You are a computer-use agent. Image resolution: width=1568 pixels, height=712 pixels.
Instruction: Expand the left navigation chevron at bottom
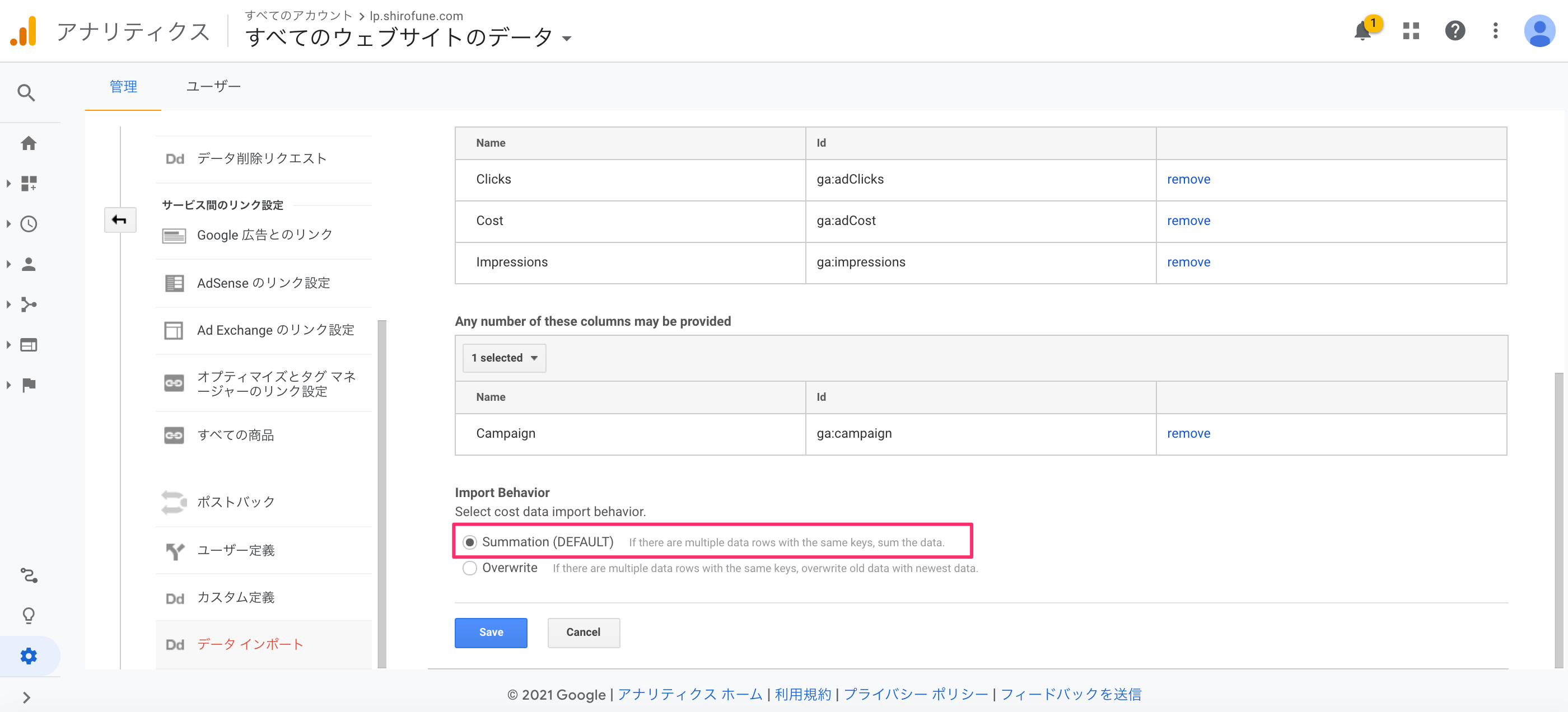26,697
